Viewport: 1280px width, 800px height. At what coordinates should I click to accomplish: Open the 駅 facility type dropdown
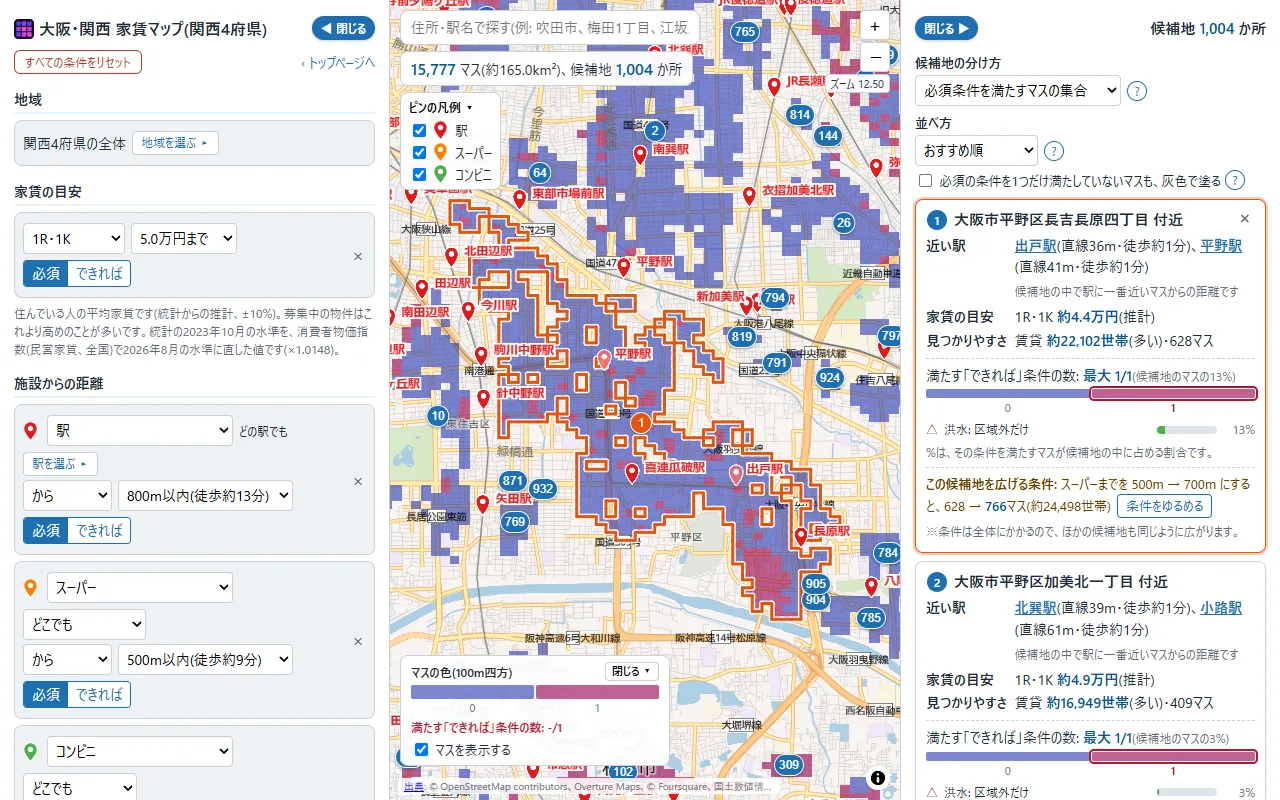[141, 431]
